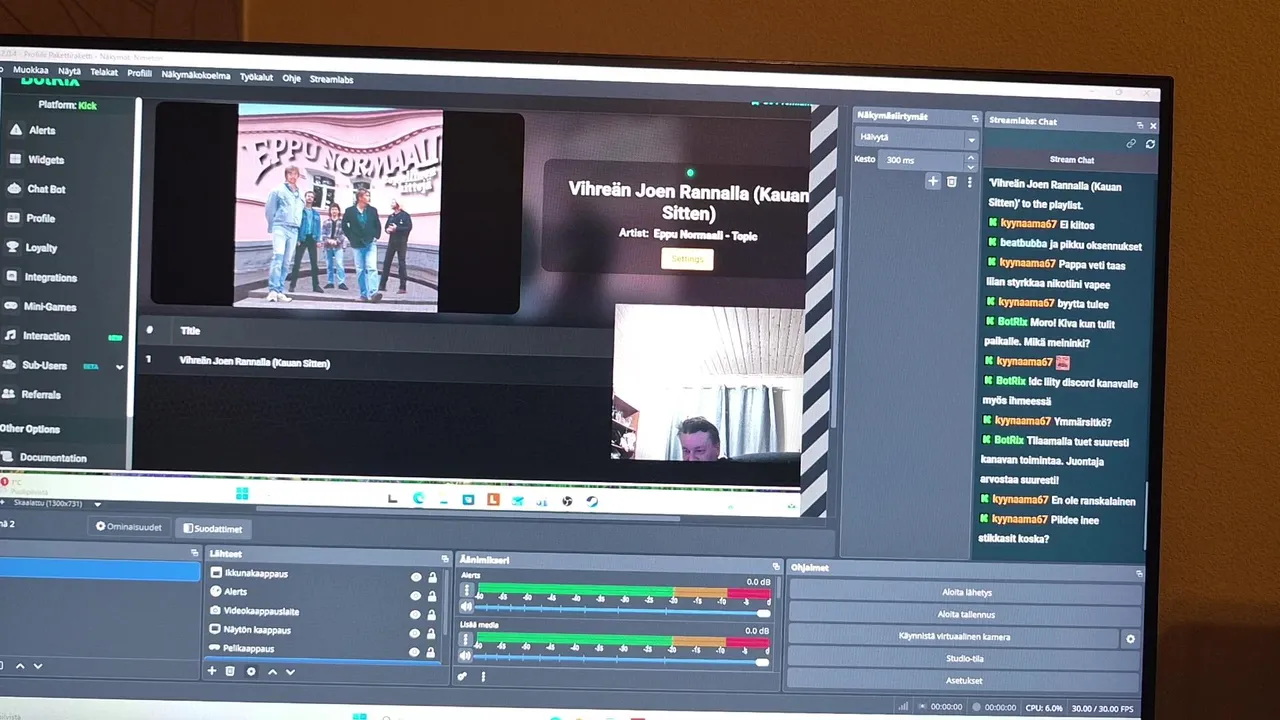Refresh the Streamlabs Chat dock

coord(1150,144)
